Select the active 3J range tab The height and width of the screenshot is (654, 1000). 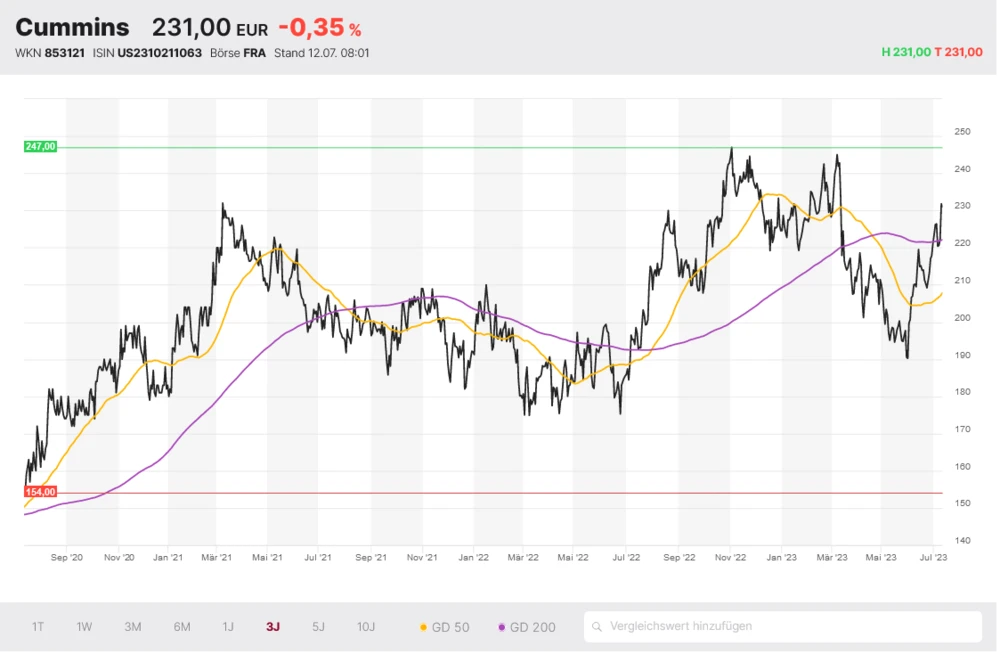273,627
